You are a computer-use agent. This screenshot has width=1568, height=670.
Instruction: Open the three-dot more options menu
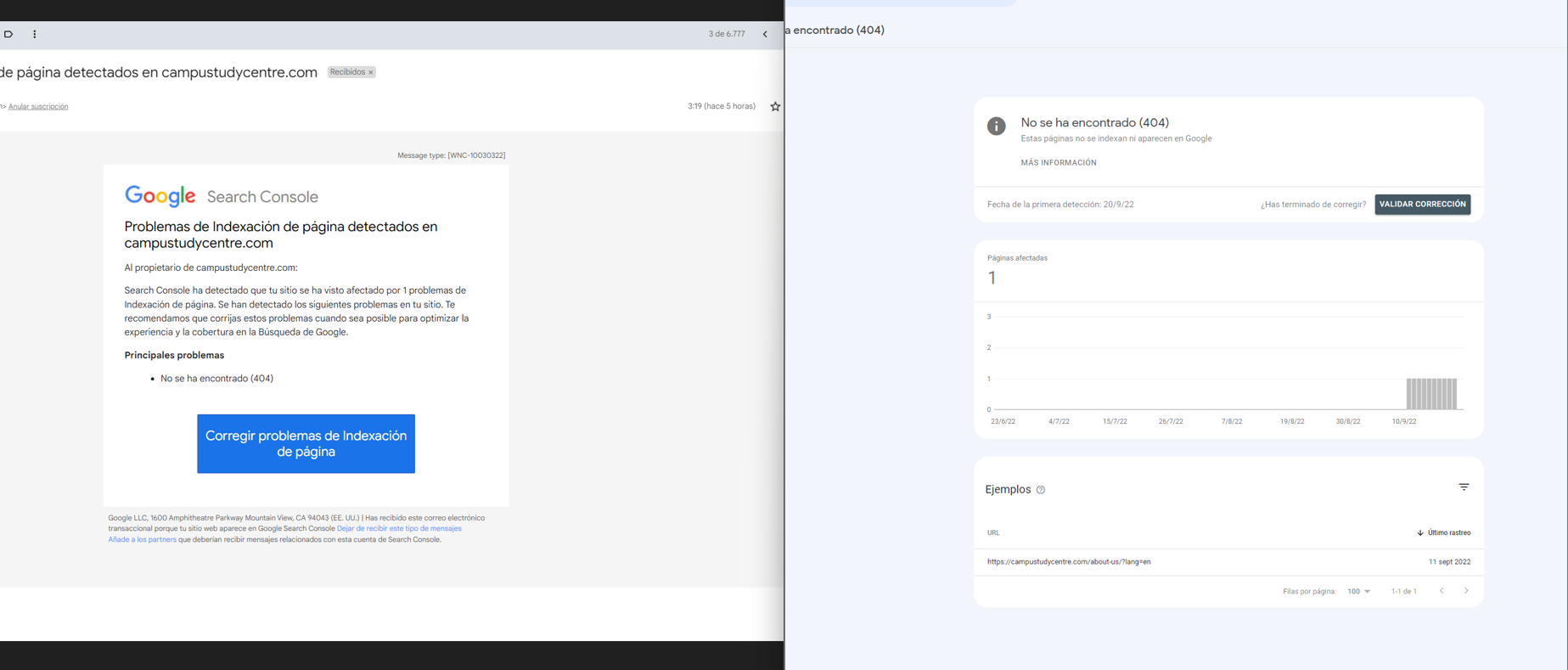[34, 34]
